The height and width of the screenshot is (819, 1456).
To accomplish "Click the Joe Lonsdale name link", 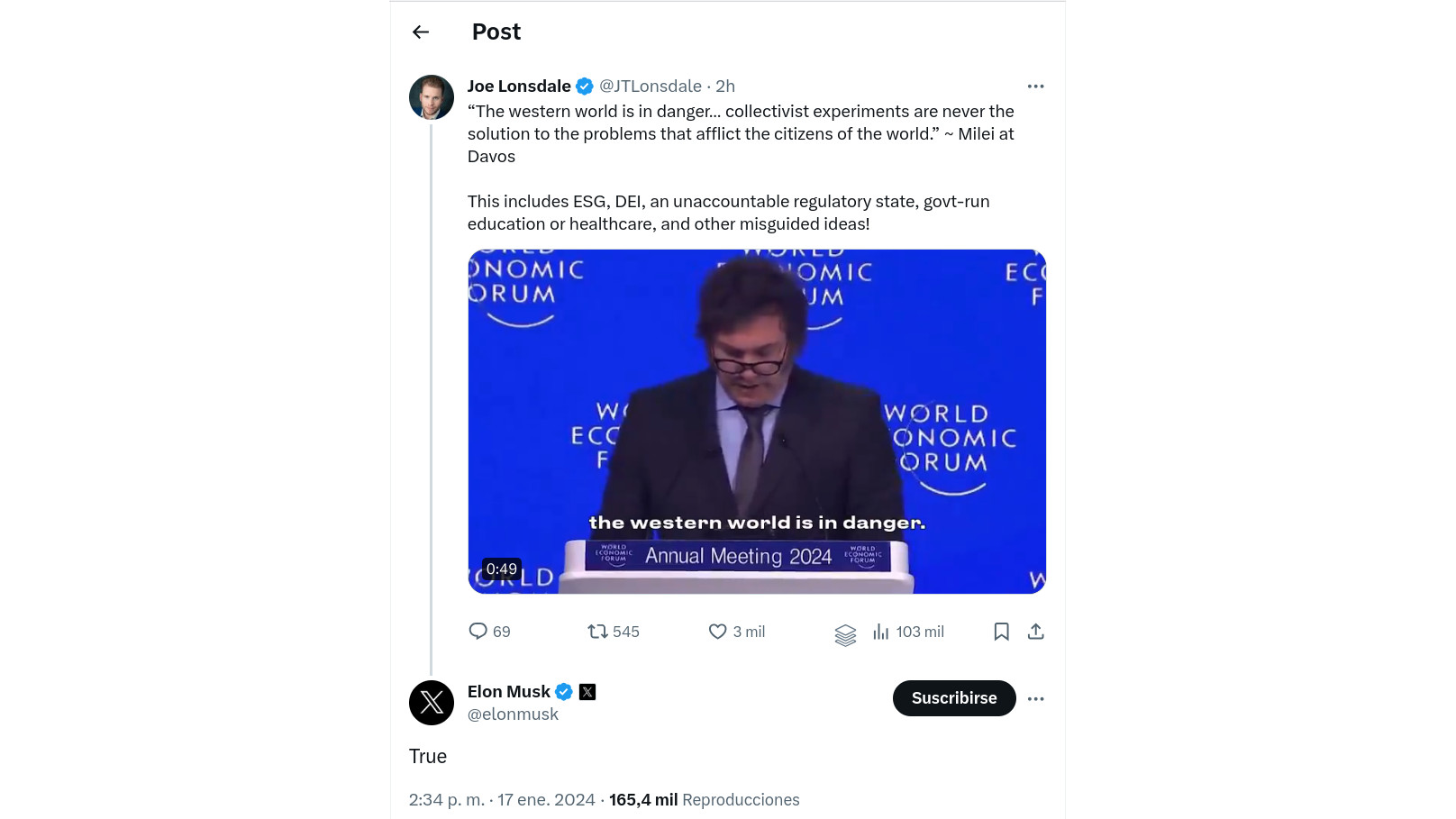I will click(x=519, y=86).
